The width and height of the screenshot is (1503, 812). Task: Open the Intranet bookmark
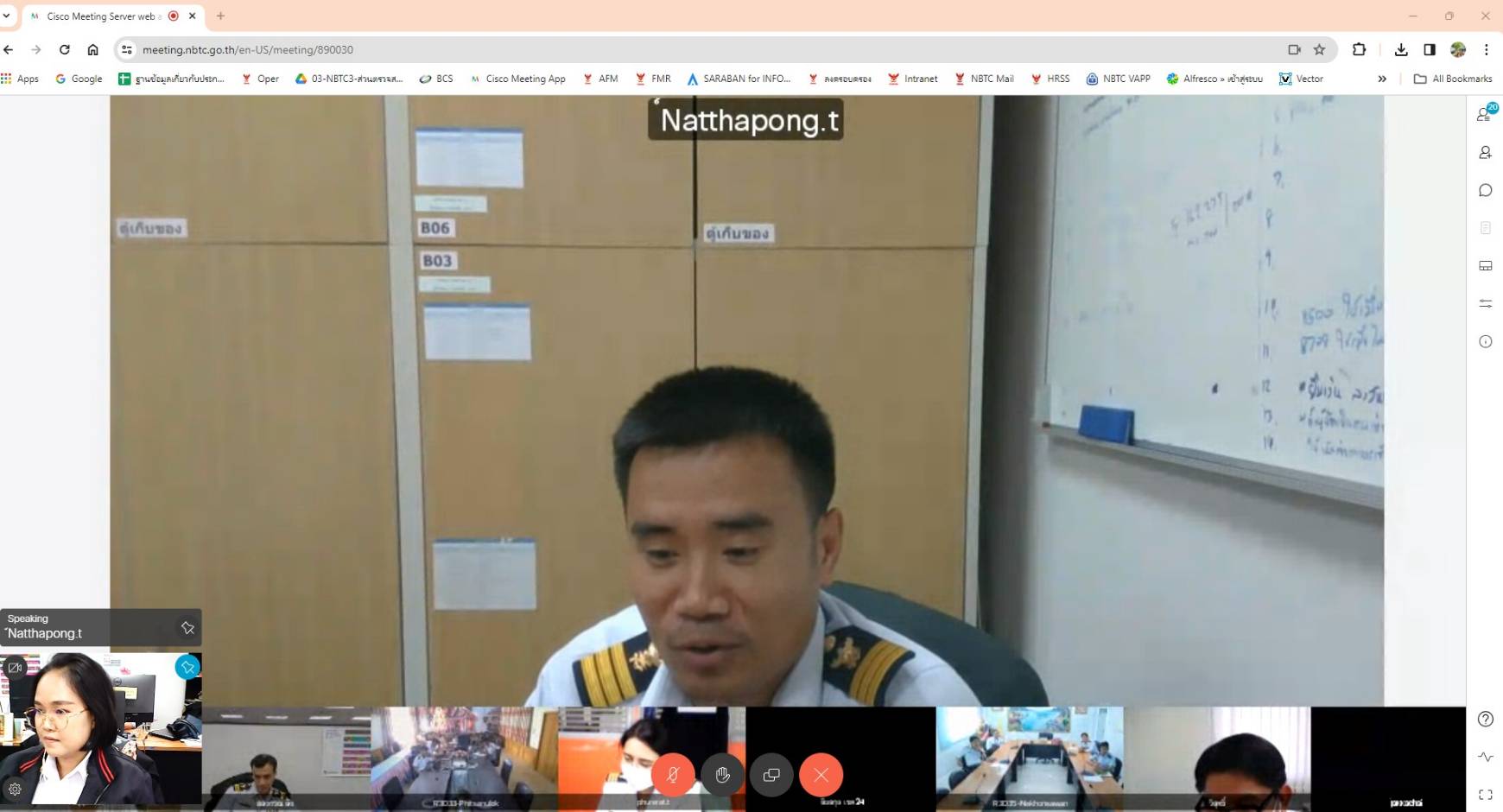click(913, 79)
